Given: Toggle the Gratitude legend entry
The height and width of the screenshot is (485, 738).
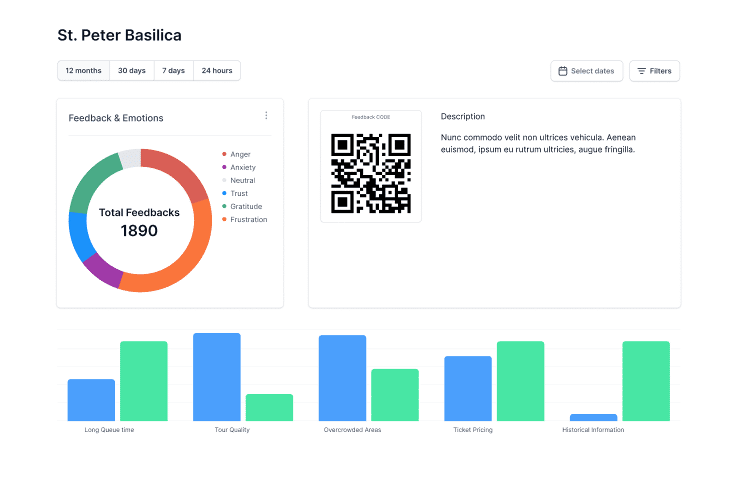Looking at the screenshot, I should point(245,206).
